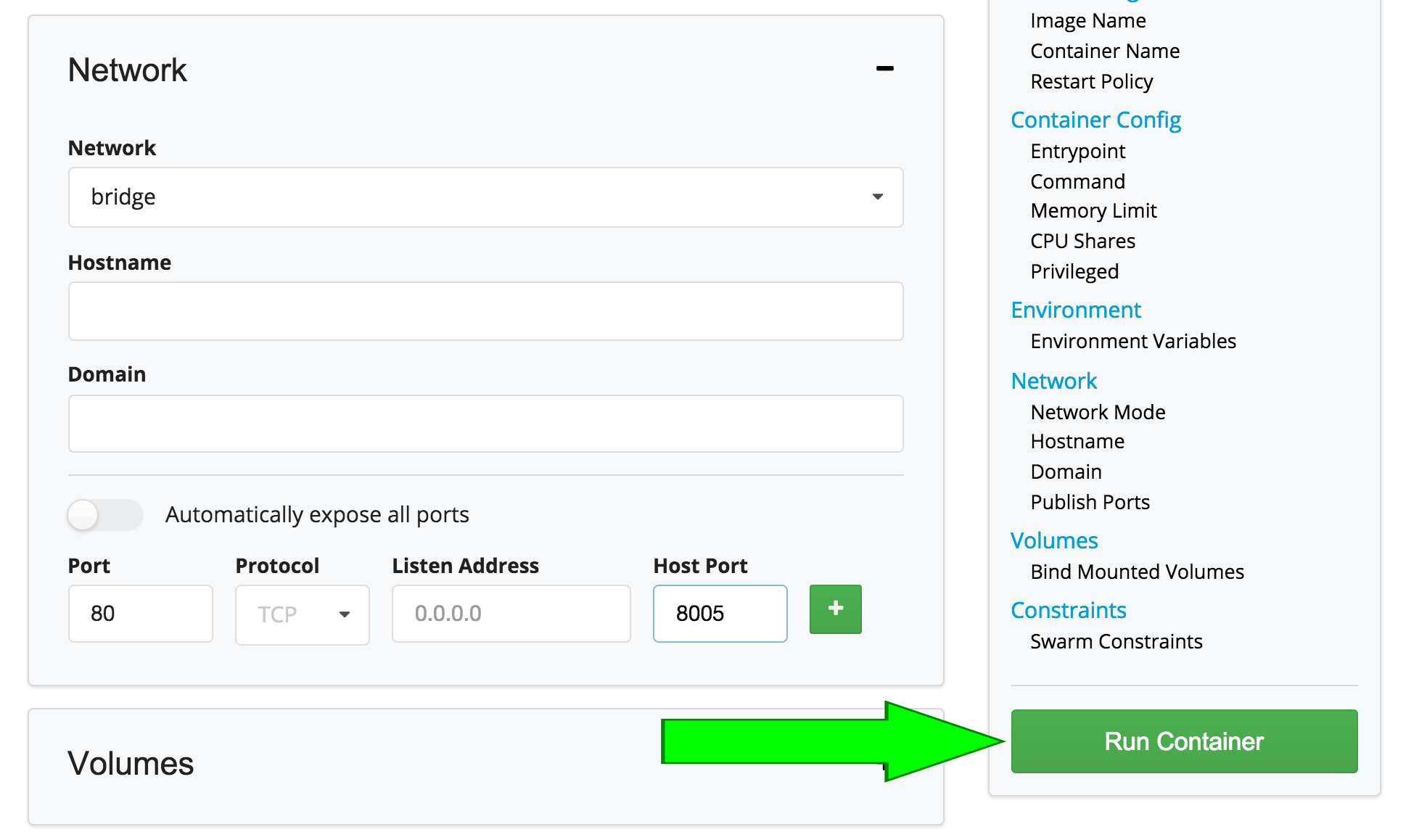This screenshot has width=1419, height=840.
Task: Click Publish Ports in the sidebar
Action: [1090, 502]
